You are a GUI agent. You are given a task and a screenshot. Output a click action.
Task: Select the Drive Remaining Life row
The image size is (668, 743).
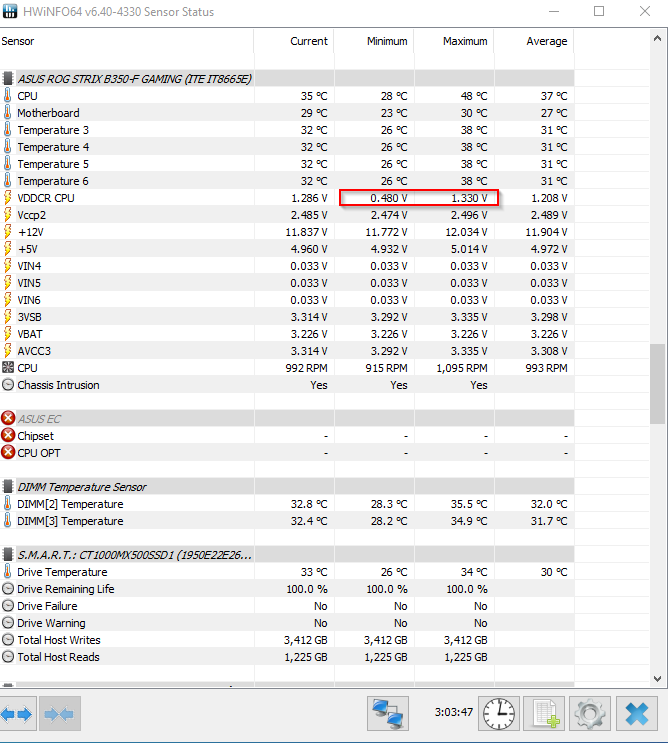click(x=287, y=589)
